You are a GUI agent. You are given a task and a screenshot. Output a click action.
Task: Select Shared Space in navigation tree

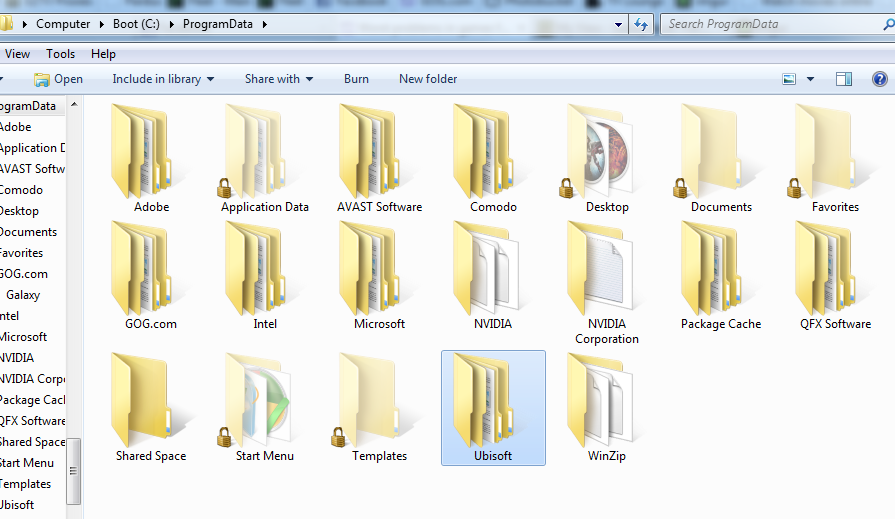33,442
